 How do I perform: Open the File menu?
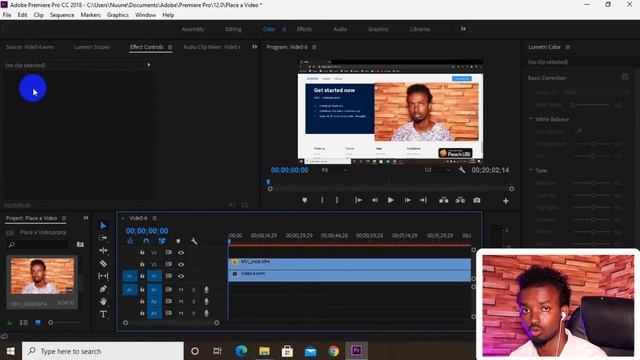(x=7, y=15)
